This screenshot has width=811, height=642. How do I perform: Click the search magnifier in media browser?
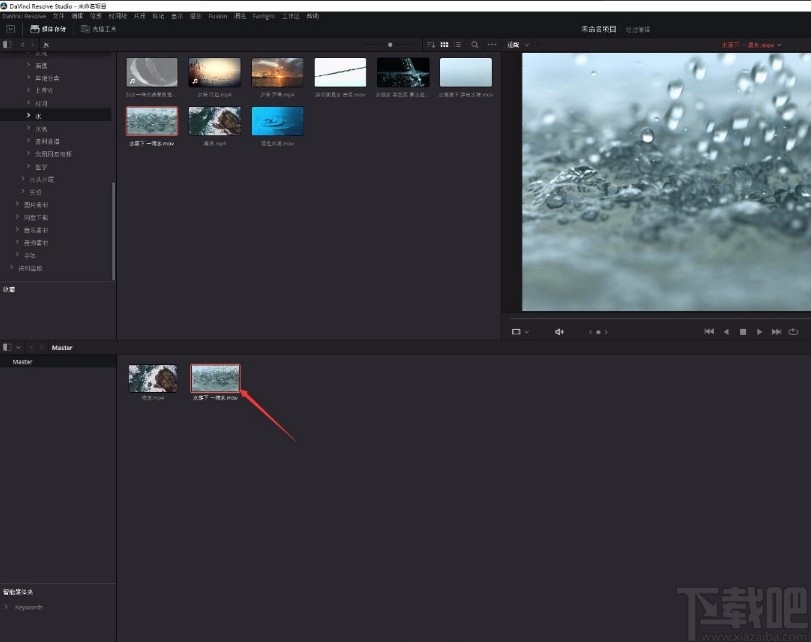(475, 45)
